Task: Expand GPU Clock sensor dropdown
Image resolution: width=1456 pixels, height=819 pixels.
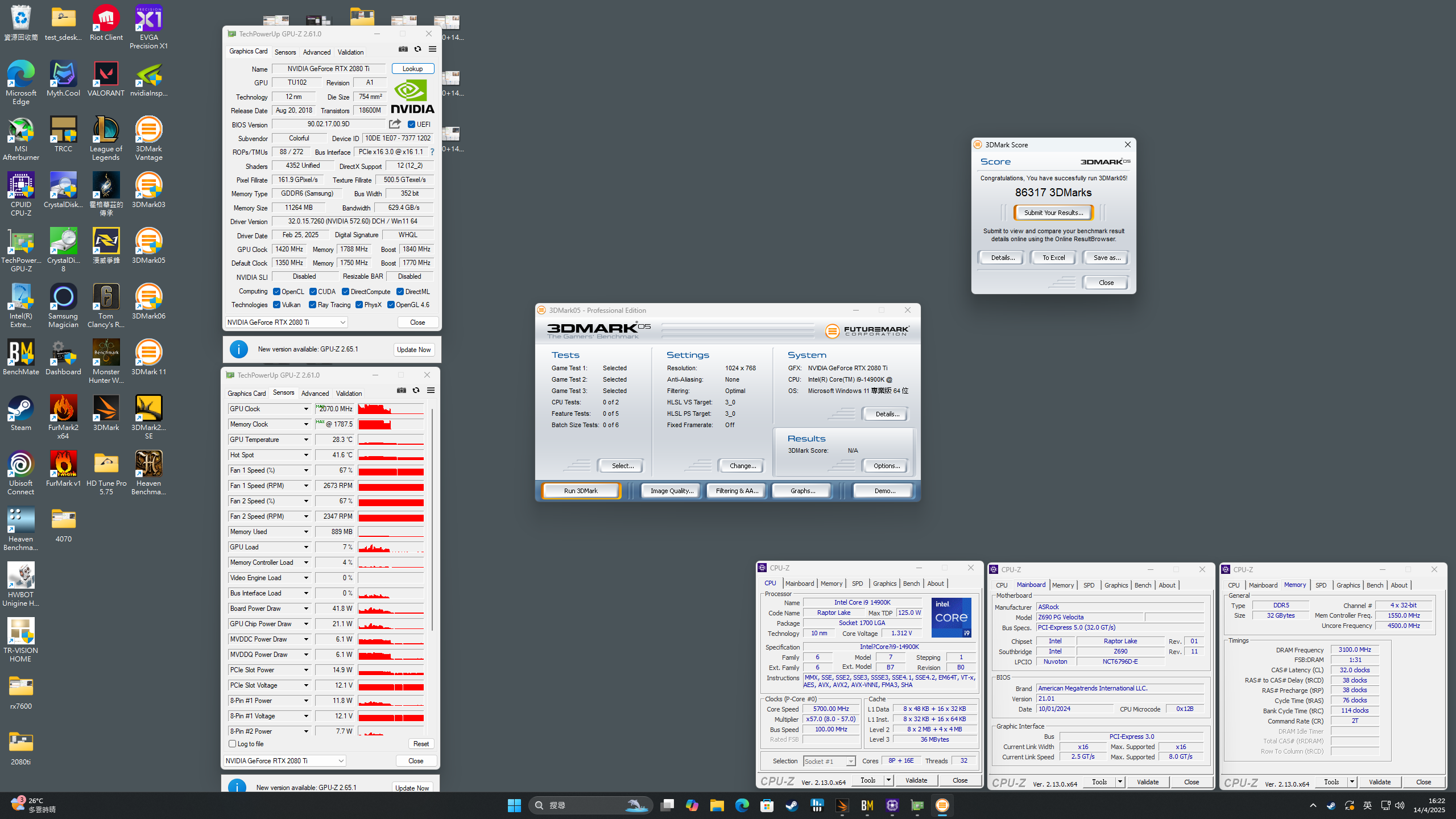Action: point(305,409)
